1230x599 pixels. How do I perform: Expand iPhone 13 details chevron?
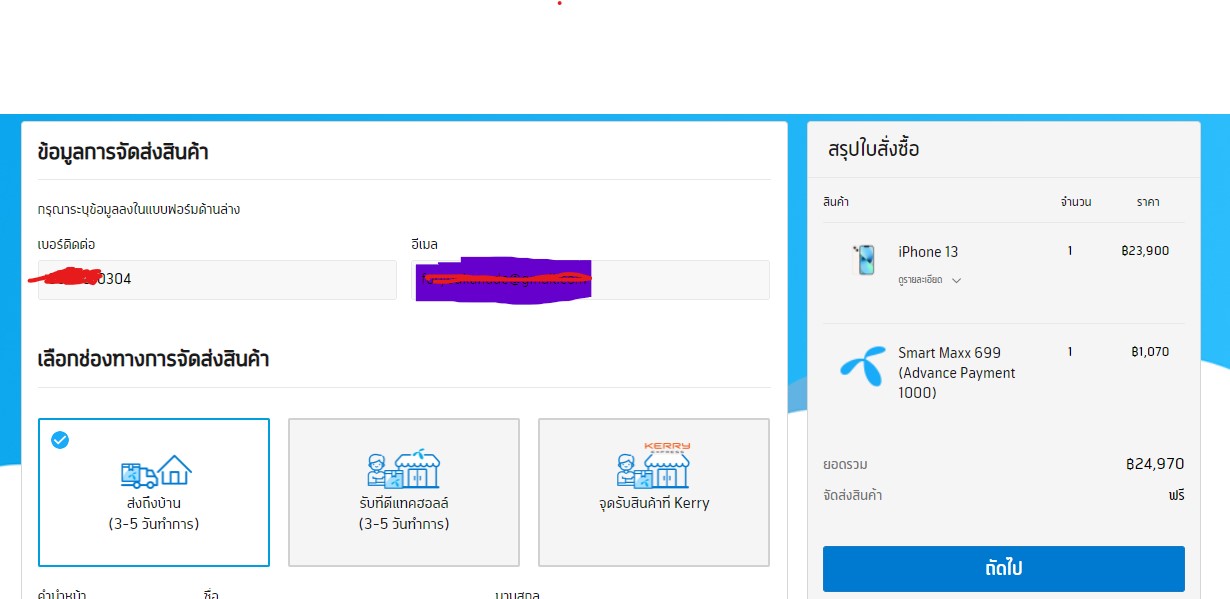956,281
